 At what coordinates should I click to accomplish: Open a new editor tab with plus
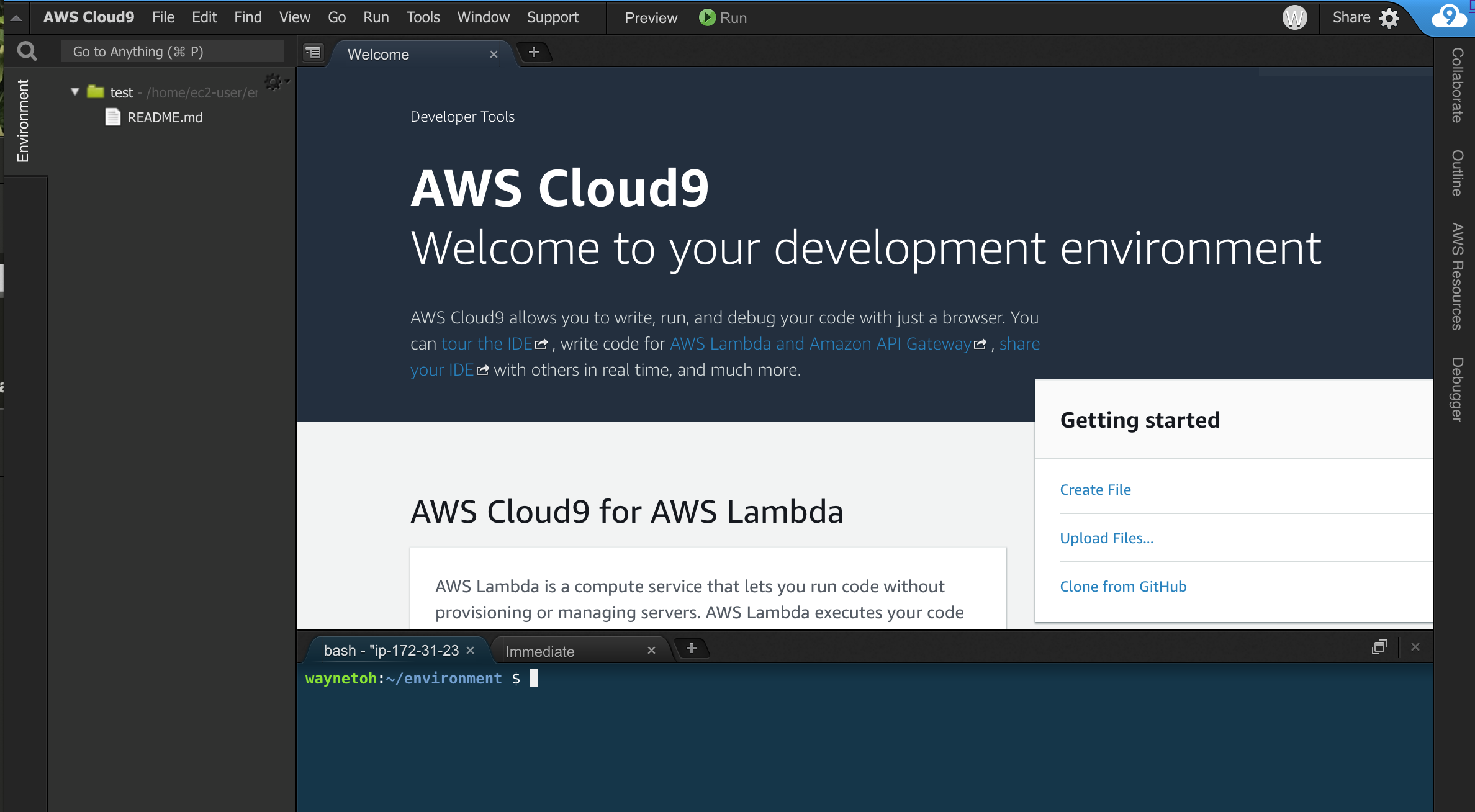[533, 53]
